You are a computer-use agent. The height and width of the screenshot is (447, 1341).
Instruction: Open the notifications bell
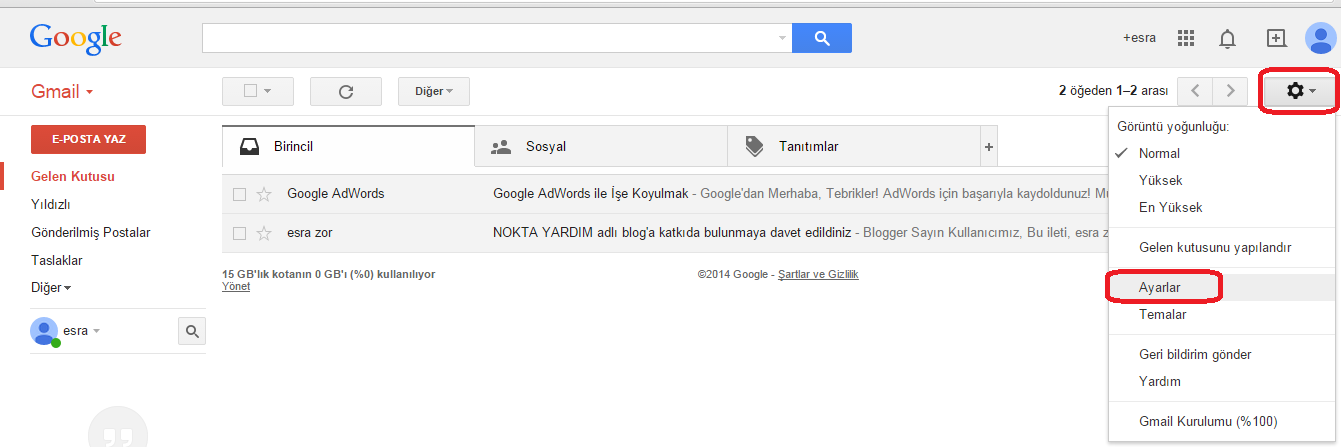tap(1227, 38)
